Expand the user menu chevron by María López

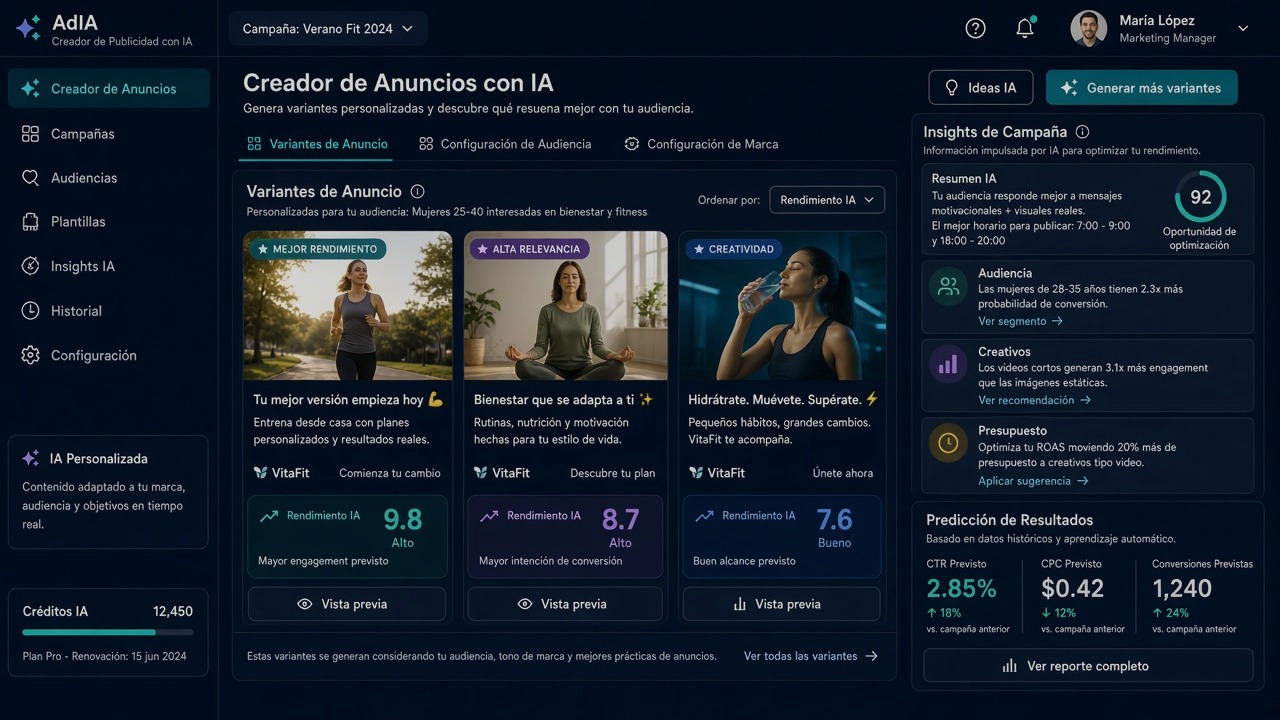(1243, 29)
